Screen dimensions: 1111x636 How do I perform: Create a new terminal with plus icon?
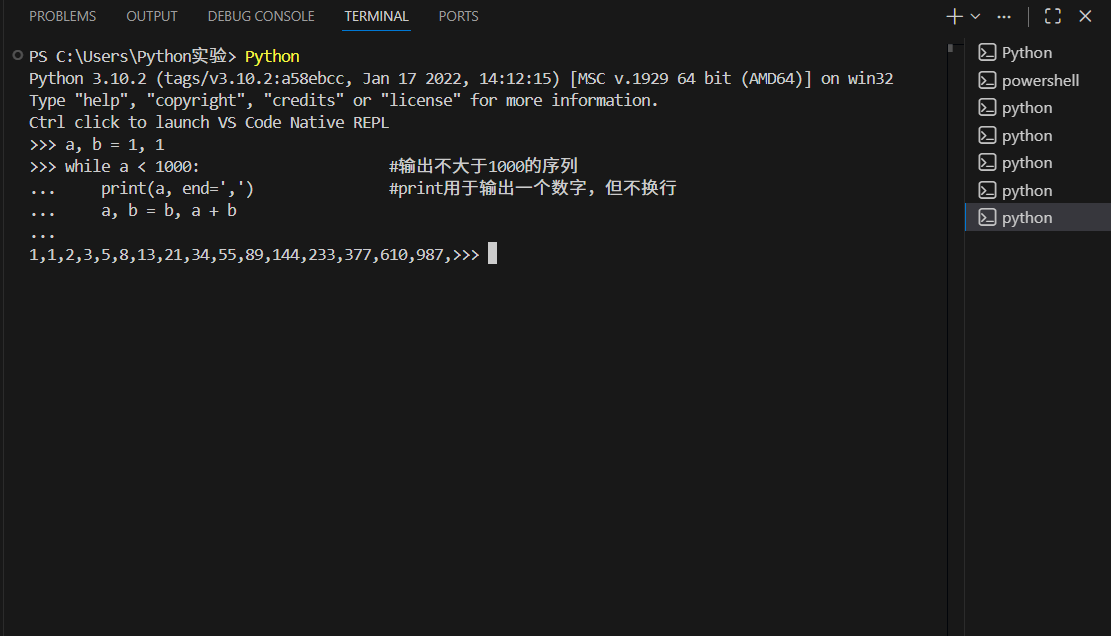tap(954, 16)
